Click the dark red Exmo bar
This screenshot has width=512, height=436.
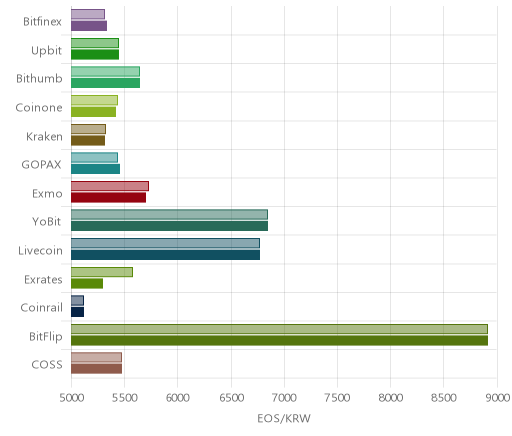pos(108,197)
